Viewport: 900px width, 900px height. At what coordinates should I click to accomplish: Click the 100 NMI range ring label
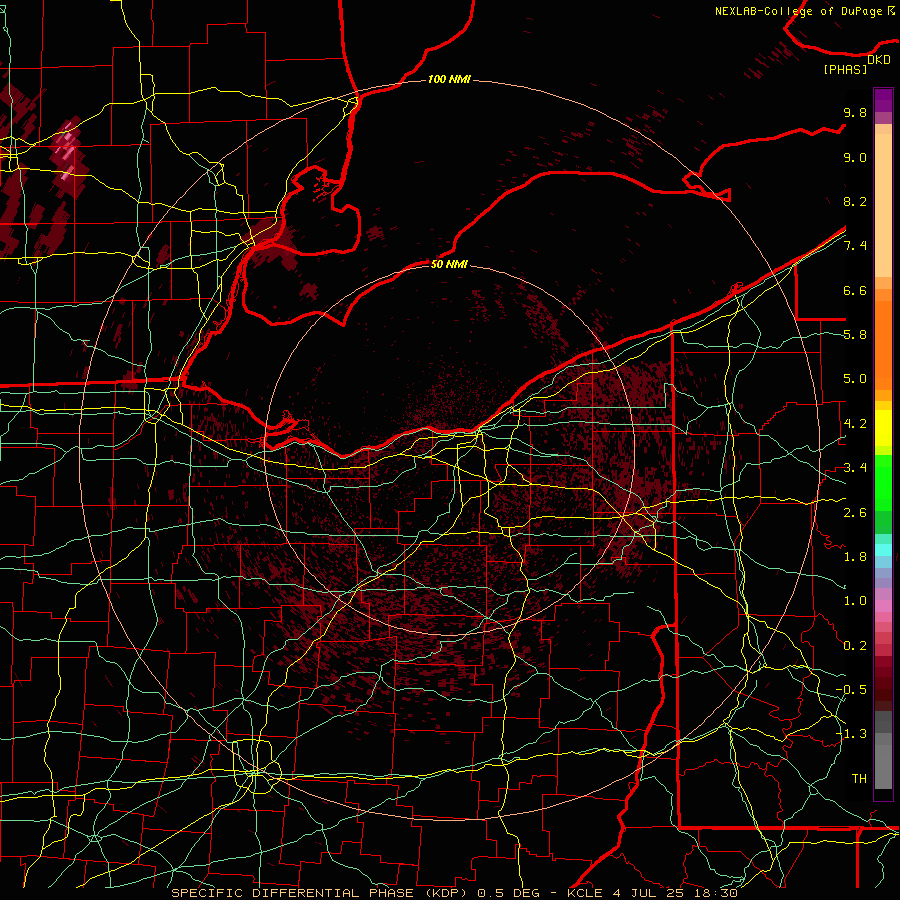[449, 79]
